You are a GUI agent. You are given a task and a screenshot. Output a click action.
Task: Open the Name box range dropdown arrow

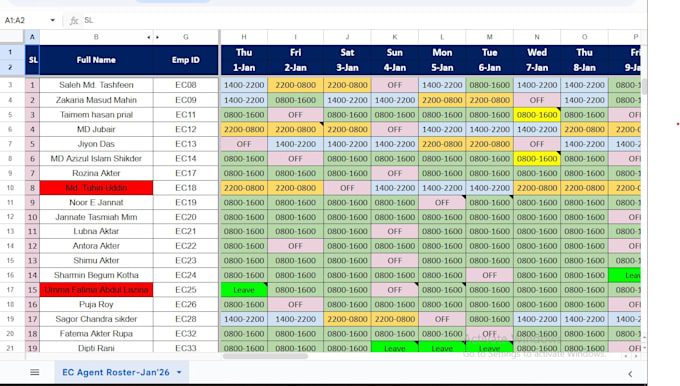click(x=52, y=20)
